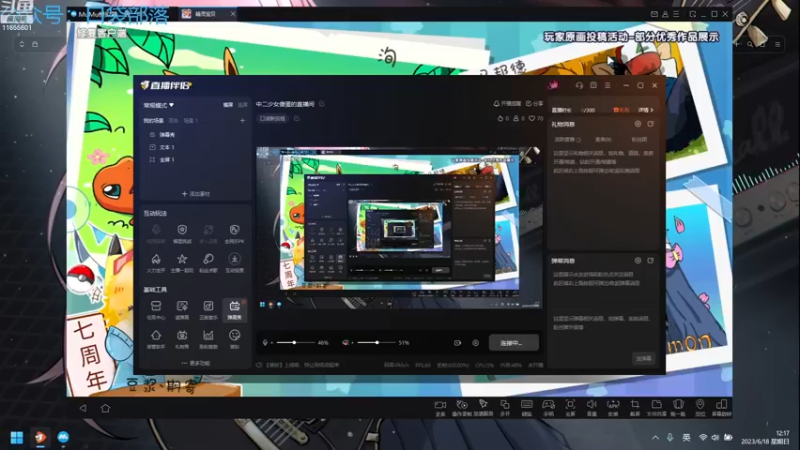Select first tab in 礼物消息 panel

[567, 139]
